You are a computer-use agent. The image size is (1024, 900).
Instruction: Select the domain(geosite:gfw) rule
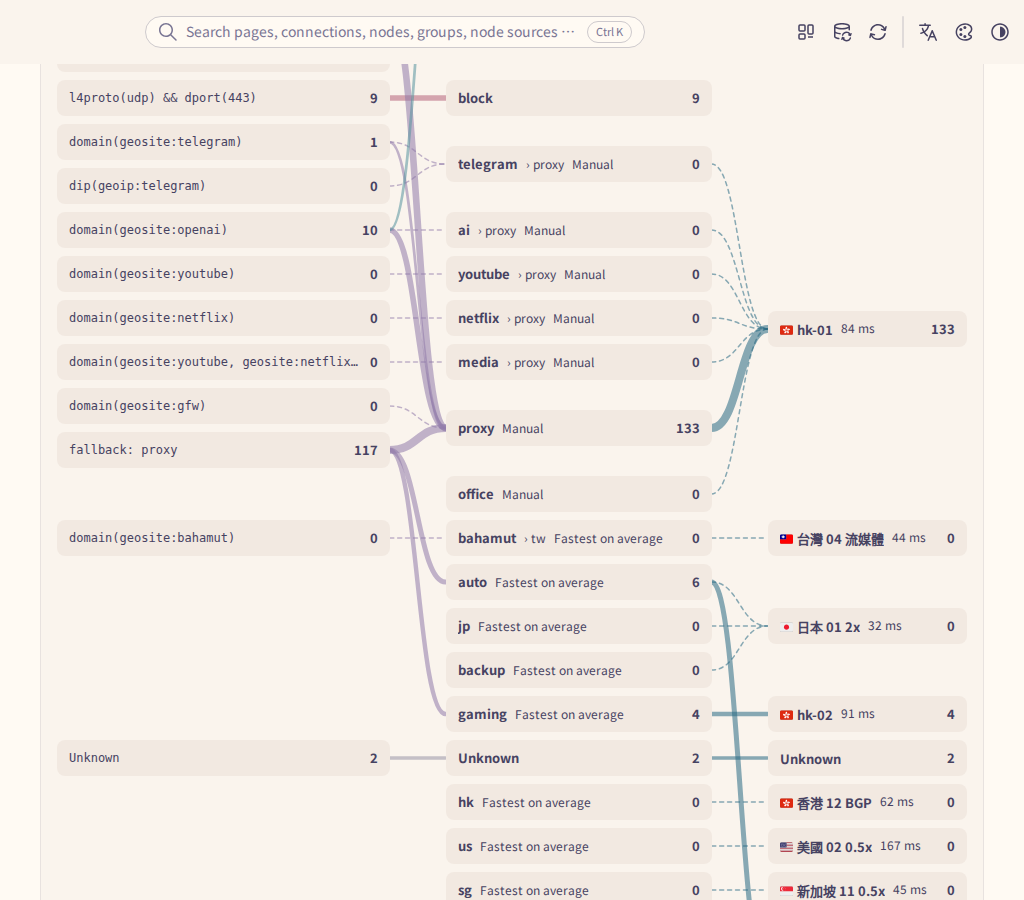pyautogui.click(x=223, y=406)
